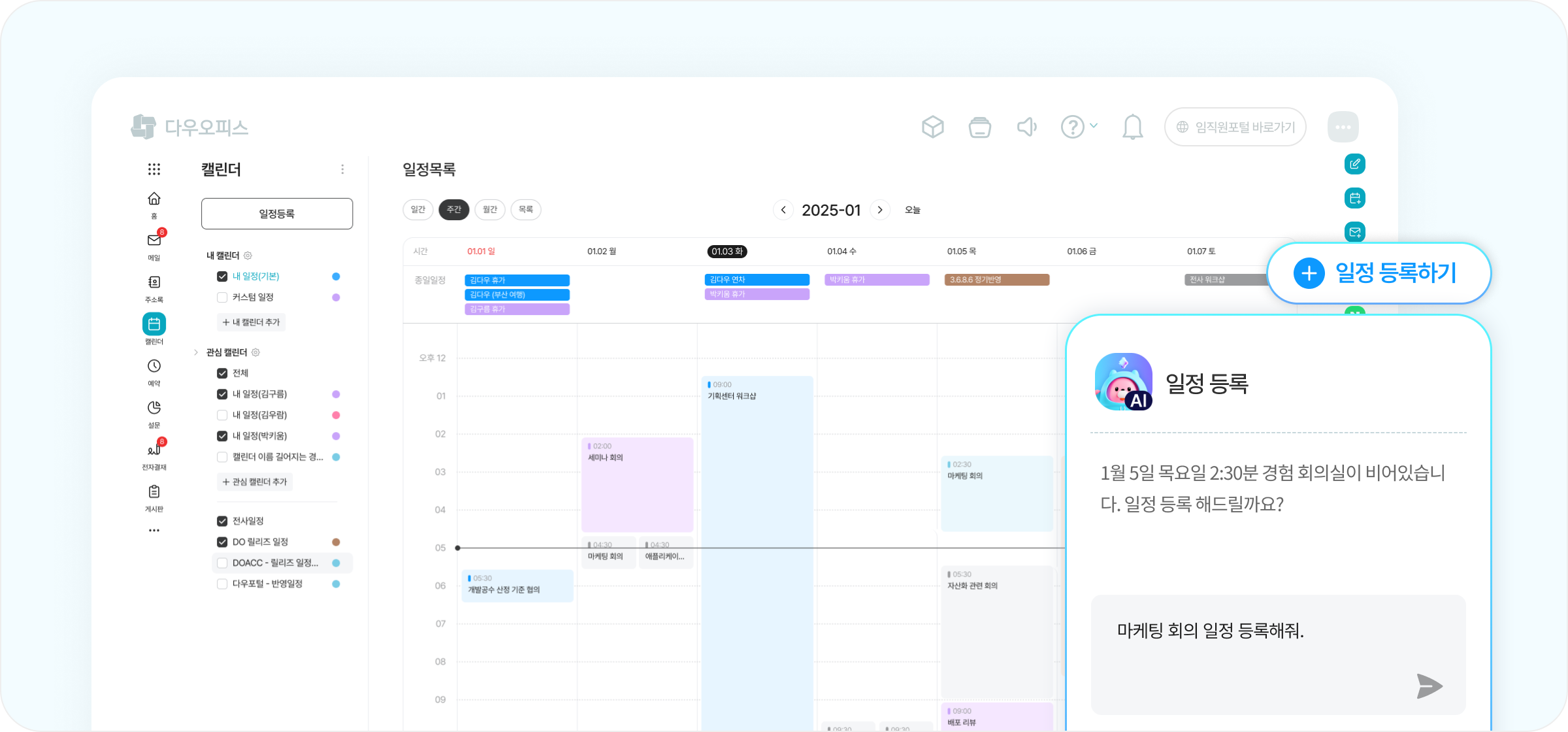1568x732 pixels.
Task: Click the AI assistant avatar icon
Action: 1124,382
